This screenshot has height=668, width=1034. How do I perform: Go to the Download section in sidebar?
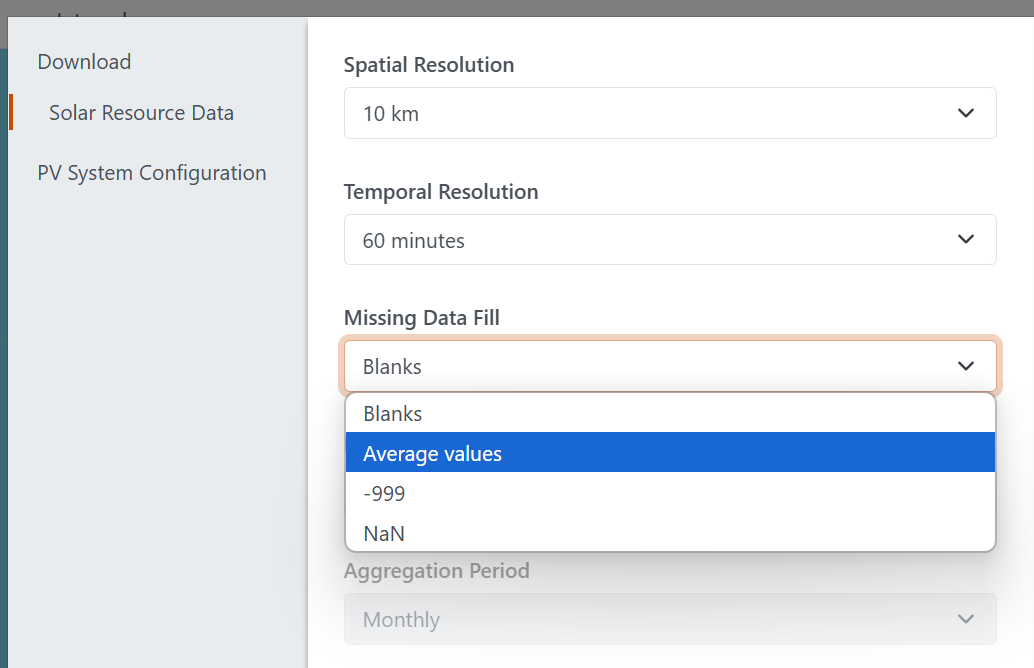click(x=84, y=62)
